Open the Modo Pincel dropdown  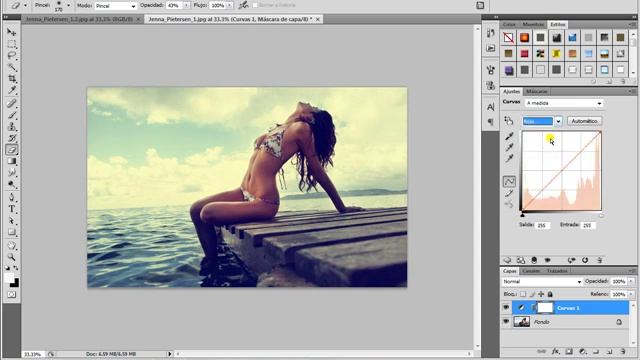click(x=116, y=6)
